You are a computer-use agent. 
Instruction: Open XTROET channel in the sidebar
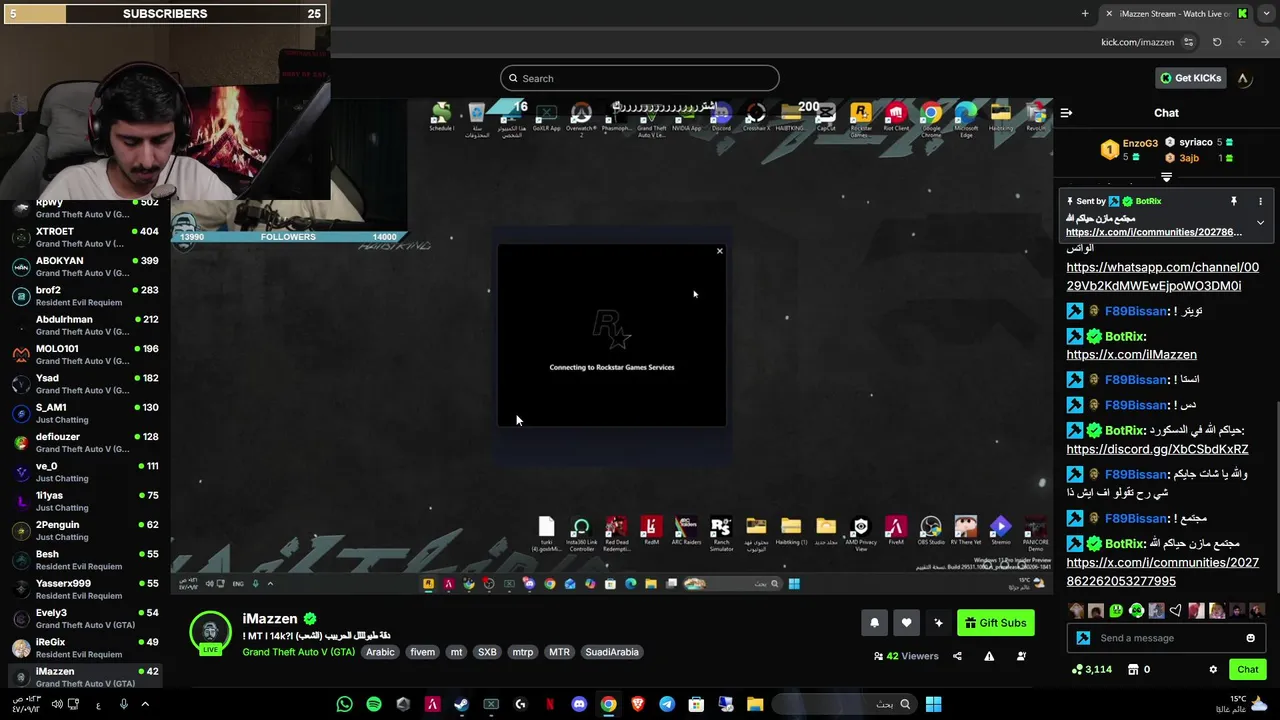tap(85, 237)
